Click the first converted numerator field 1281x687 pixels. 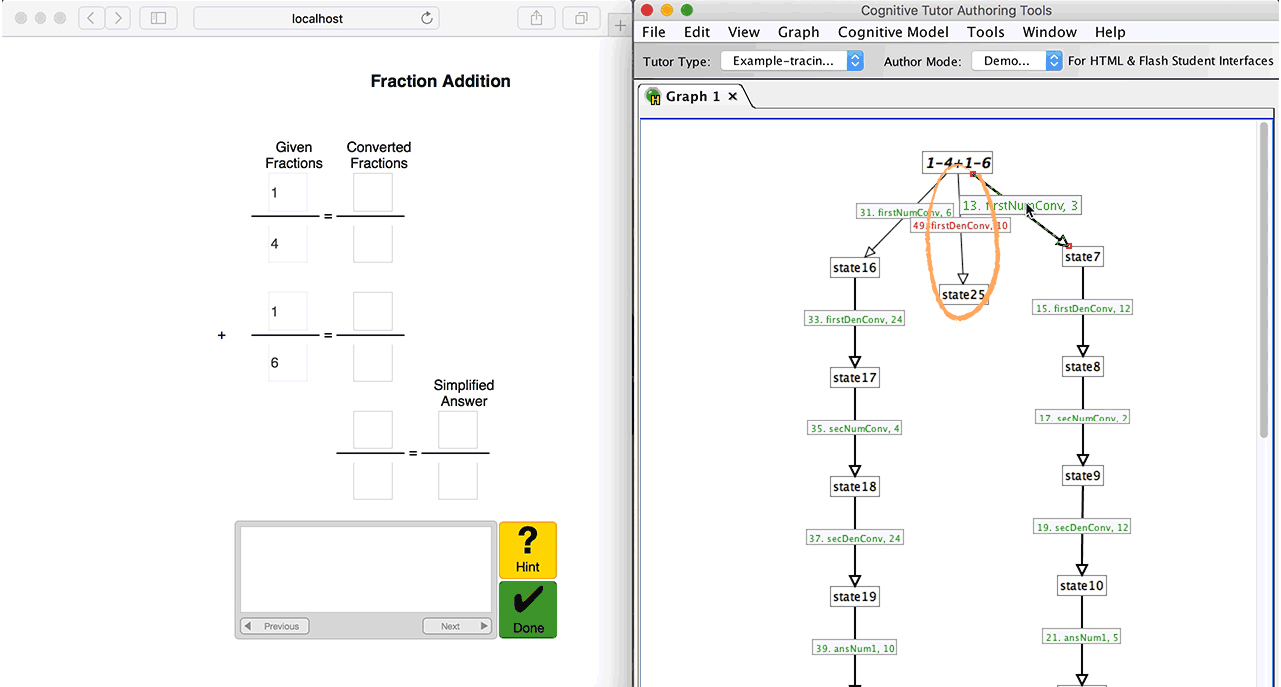point(373,193)
